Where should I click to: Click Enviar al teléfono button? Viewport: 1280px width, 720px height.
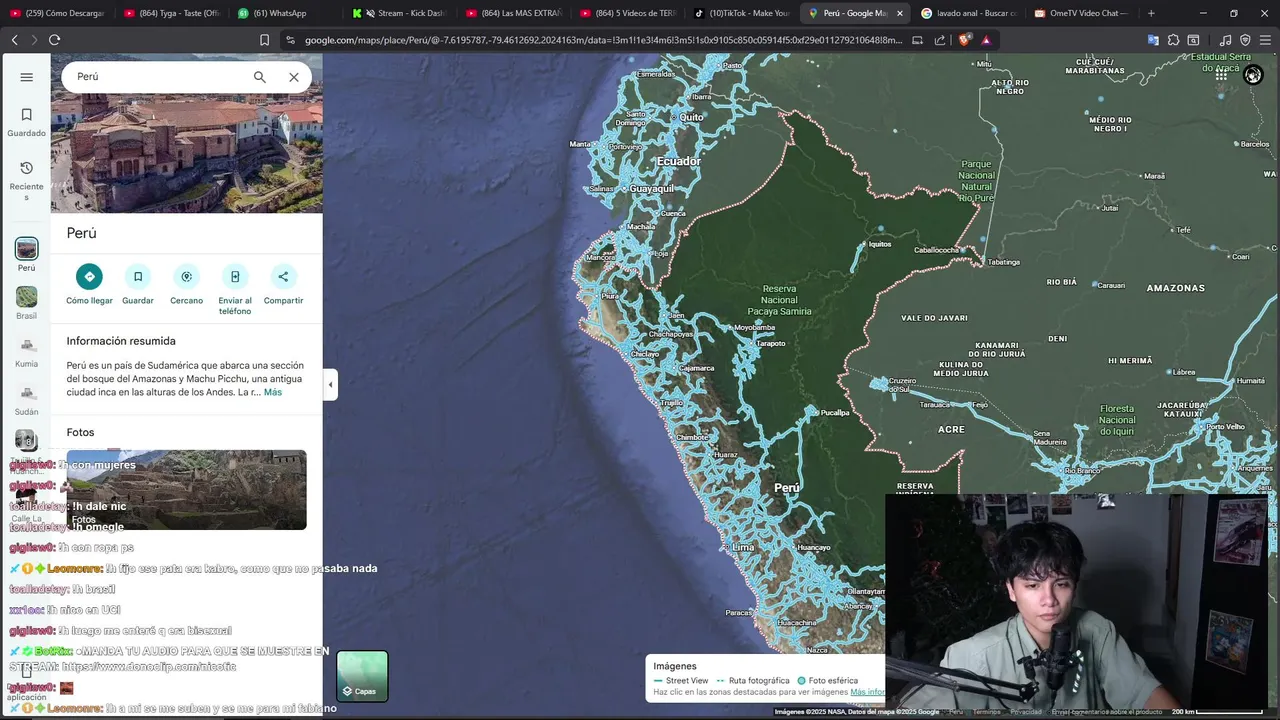pyautogui.click(x=235, y=289)
